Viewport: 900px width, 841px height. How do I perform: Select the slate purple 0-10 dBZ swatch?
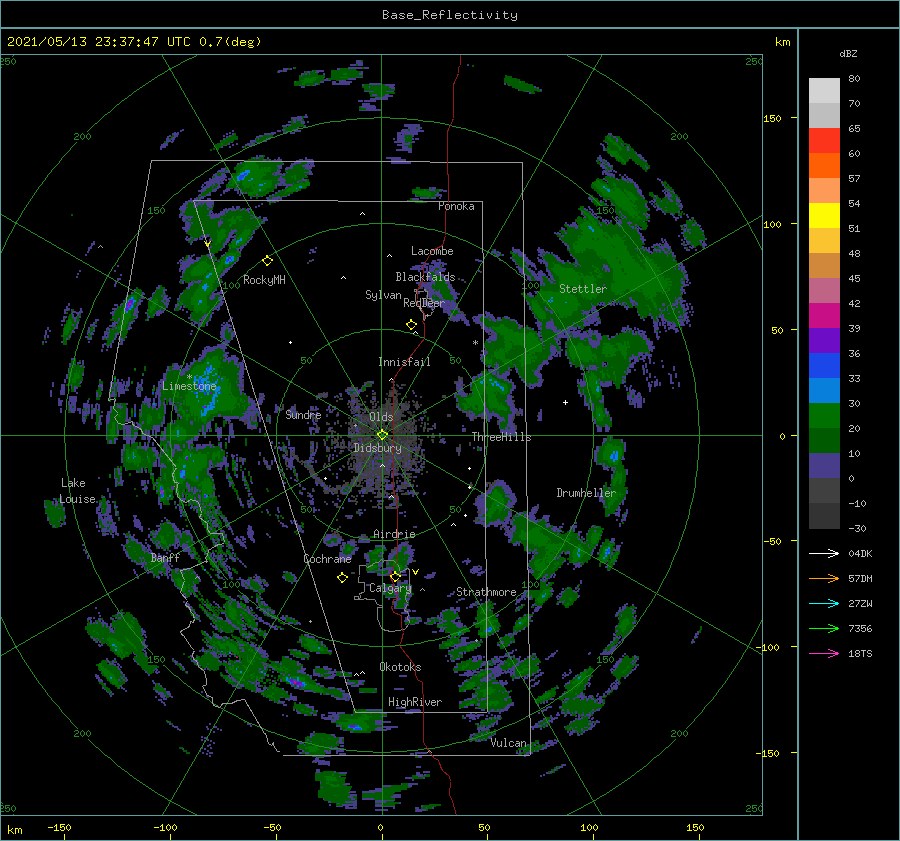[x=824, y=466]
